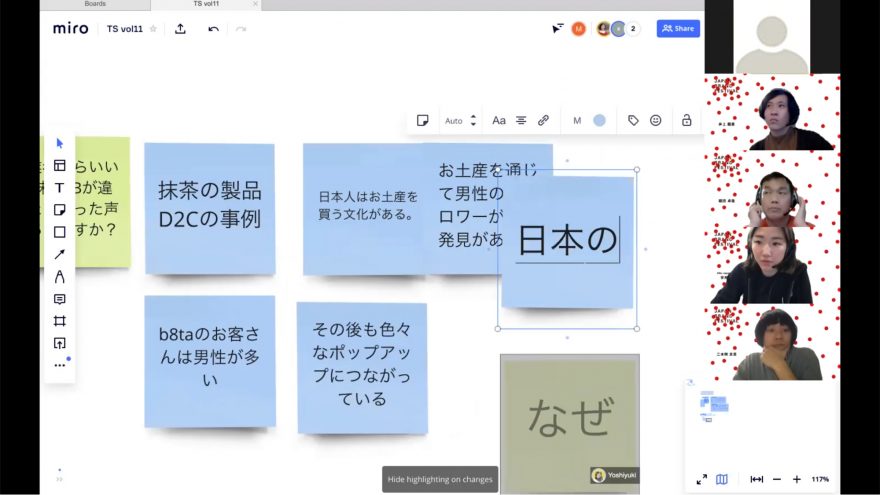Click the 117% zoom level

(x=820, y=479)
